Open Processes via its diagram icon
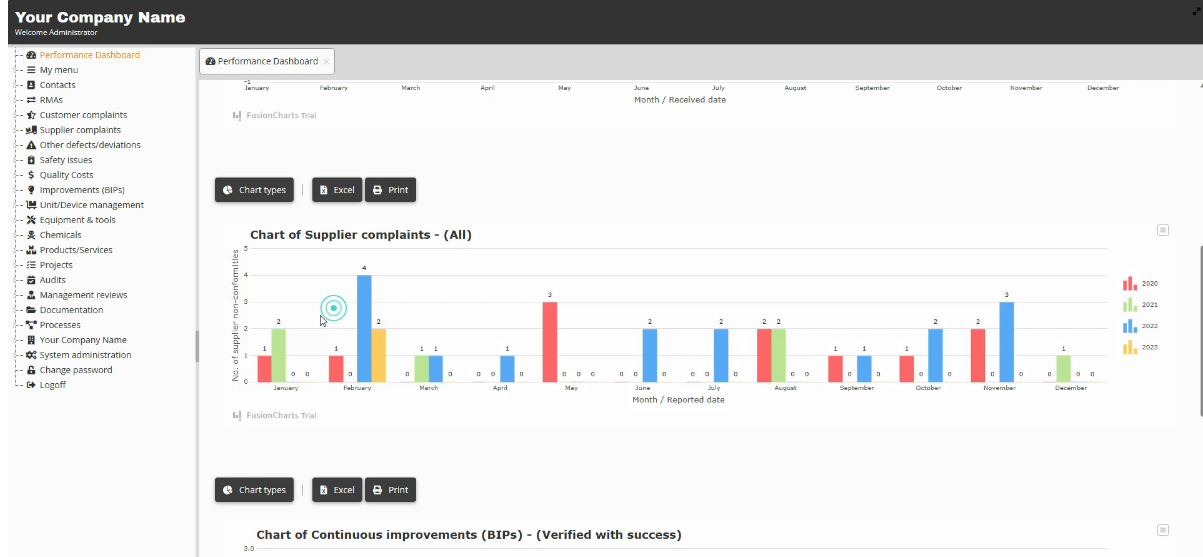1203x557 pixels. (31, 325)
